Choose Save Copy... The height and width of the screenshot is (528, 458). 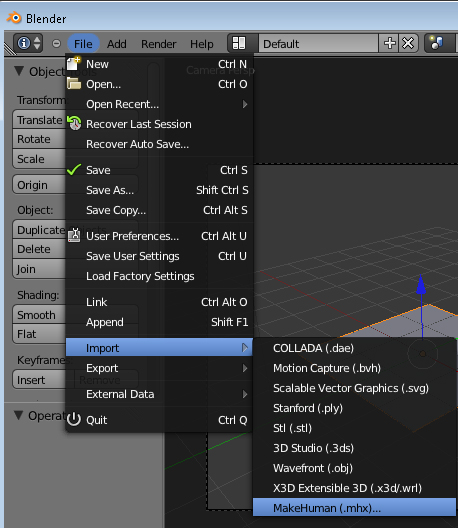(x=159, y=210)
